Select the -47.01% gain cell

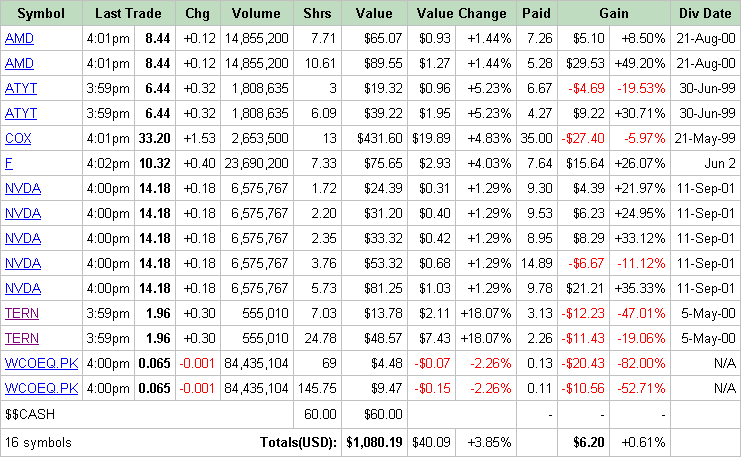tap(641, 314)
